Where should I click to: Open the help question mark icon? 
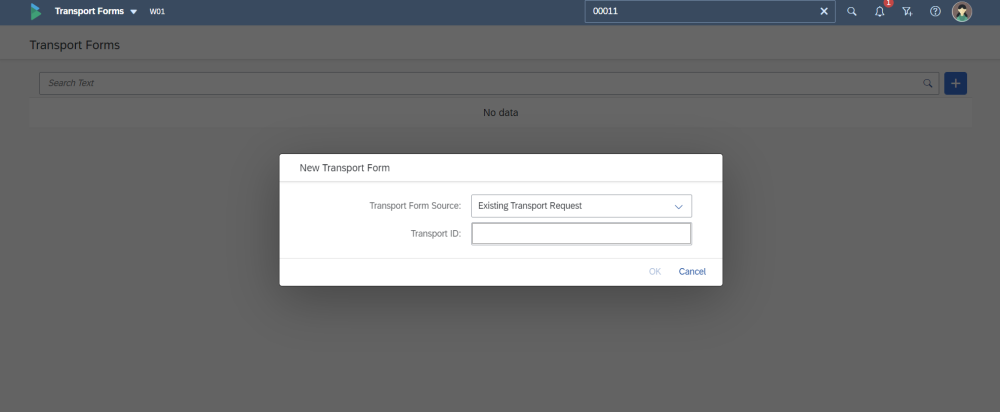pyautogui.click(x=935, y=12)
